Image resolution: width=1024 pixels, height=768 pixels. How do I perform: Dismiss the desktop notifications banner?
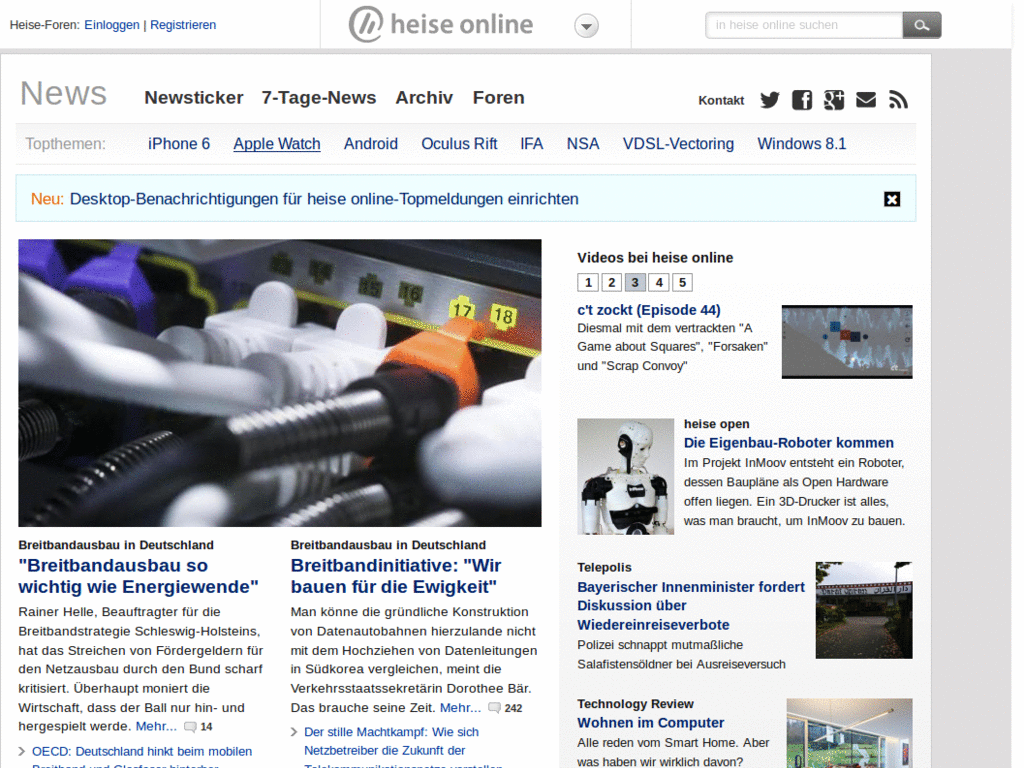[891, 199]
